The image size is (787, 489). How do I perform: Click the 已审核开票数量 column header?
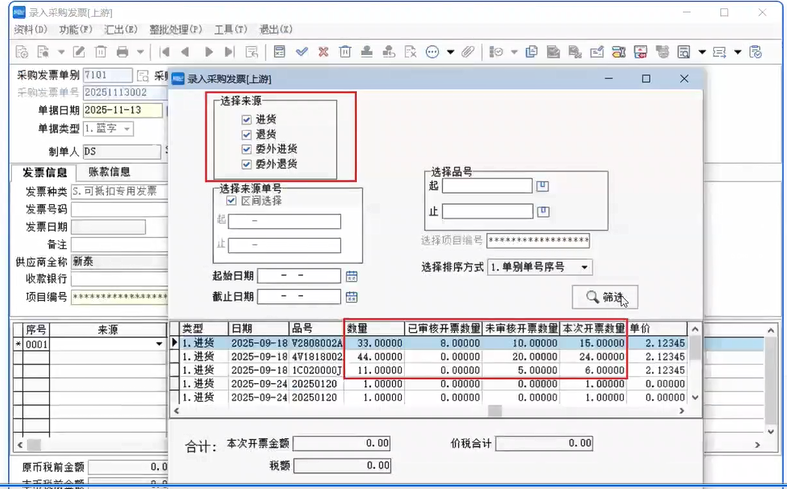(443, 328)
